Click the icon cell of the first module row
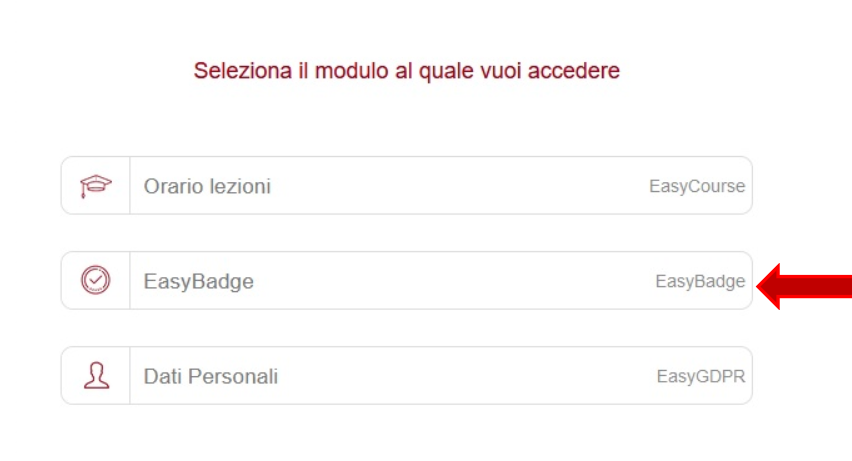Viewport: 852px width, 461px height. 96,185
